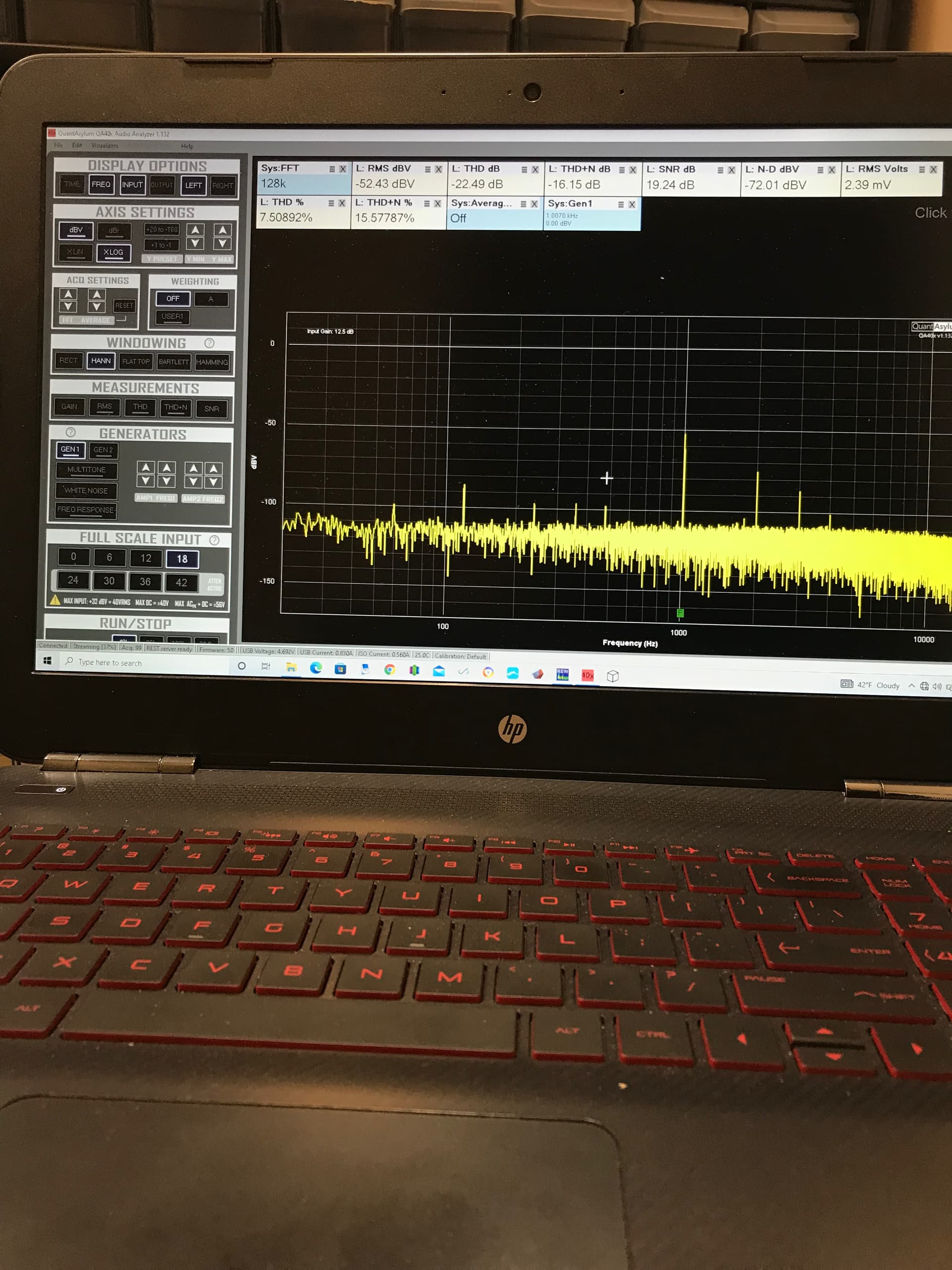Click the REW app icon in taskbar
The width and height of the screenshot is (952, 1270).
562,674
